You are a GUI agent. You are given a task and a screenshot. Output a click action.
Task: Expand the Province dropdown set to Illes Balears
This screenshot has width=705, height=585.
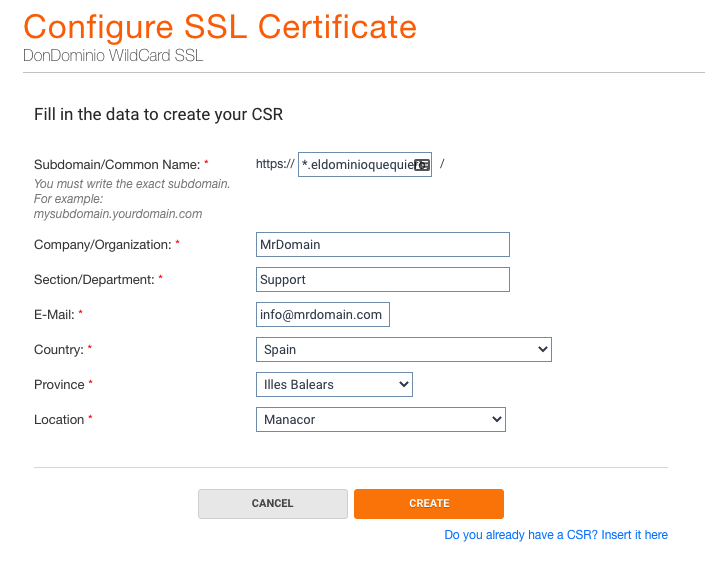point(334,384)
